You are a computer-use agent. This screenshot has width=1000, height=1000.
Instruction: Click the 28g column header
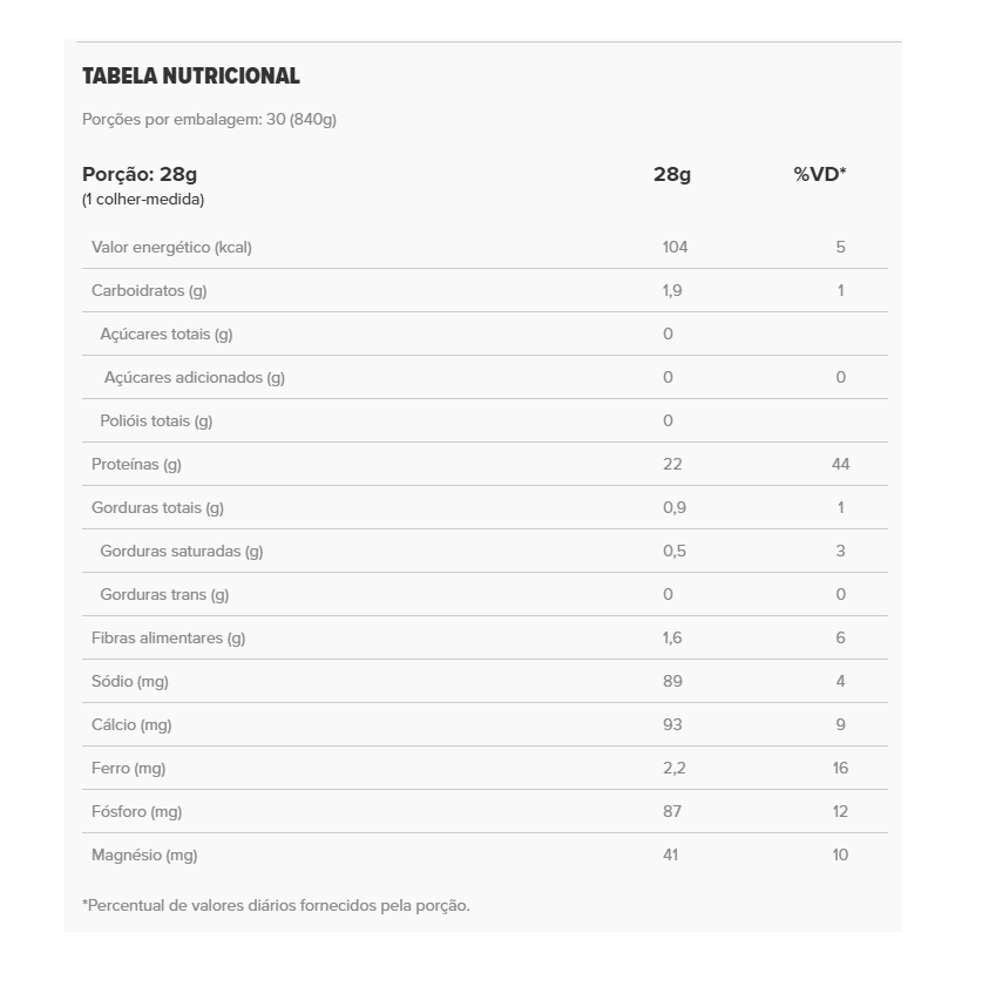point(672,174)
